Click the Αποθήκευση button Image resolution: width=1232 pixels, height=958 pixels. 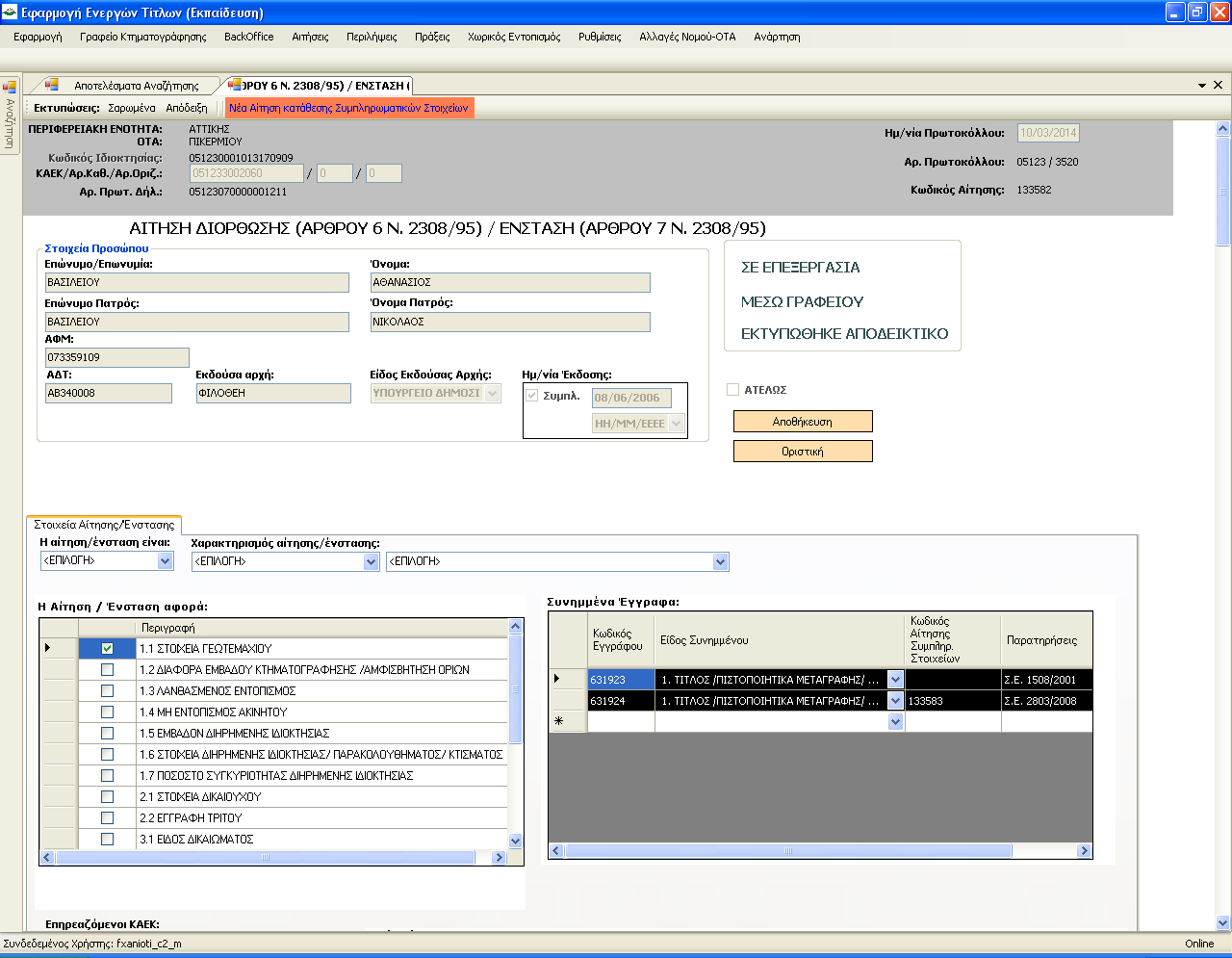[x=803, y=422]
